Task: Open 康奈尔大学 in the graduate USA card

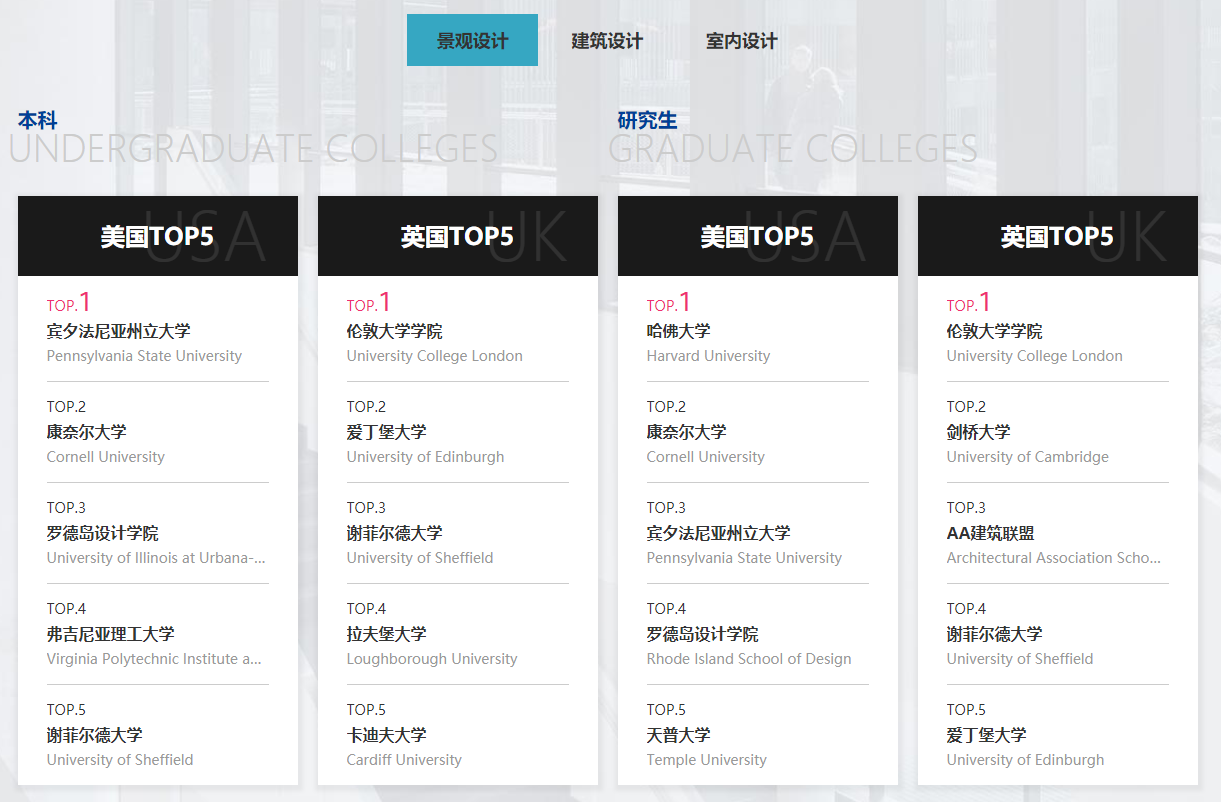Action: click(758, 432)
